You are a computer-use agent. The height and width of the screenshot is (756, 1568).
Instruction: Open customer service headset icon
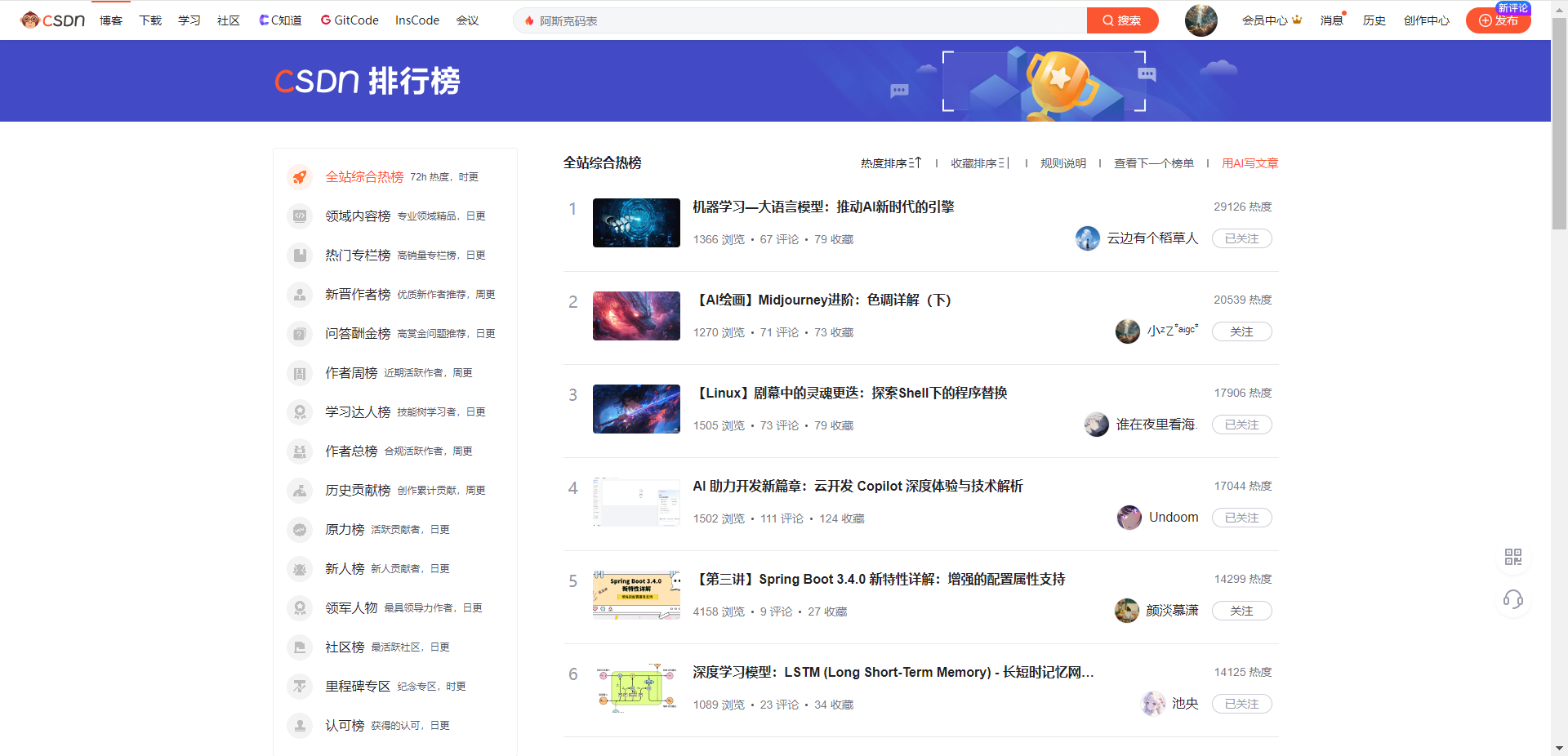[1513, 600]
